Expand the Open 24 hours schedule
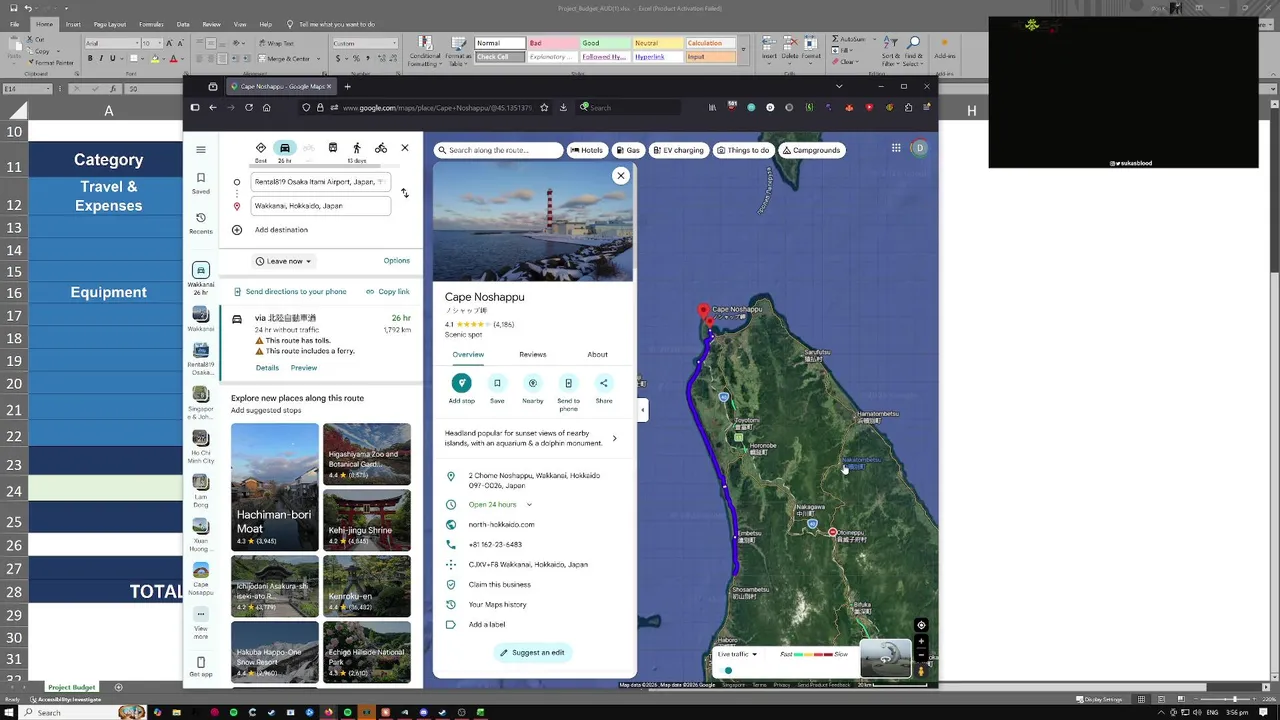 (x=529, y=505)
